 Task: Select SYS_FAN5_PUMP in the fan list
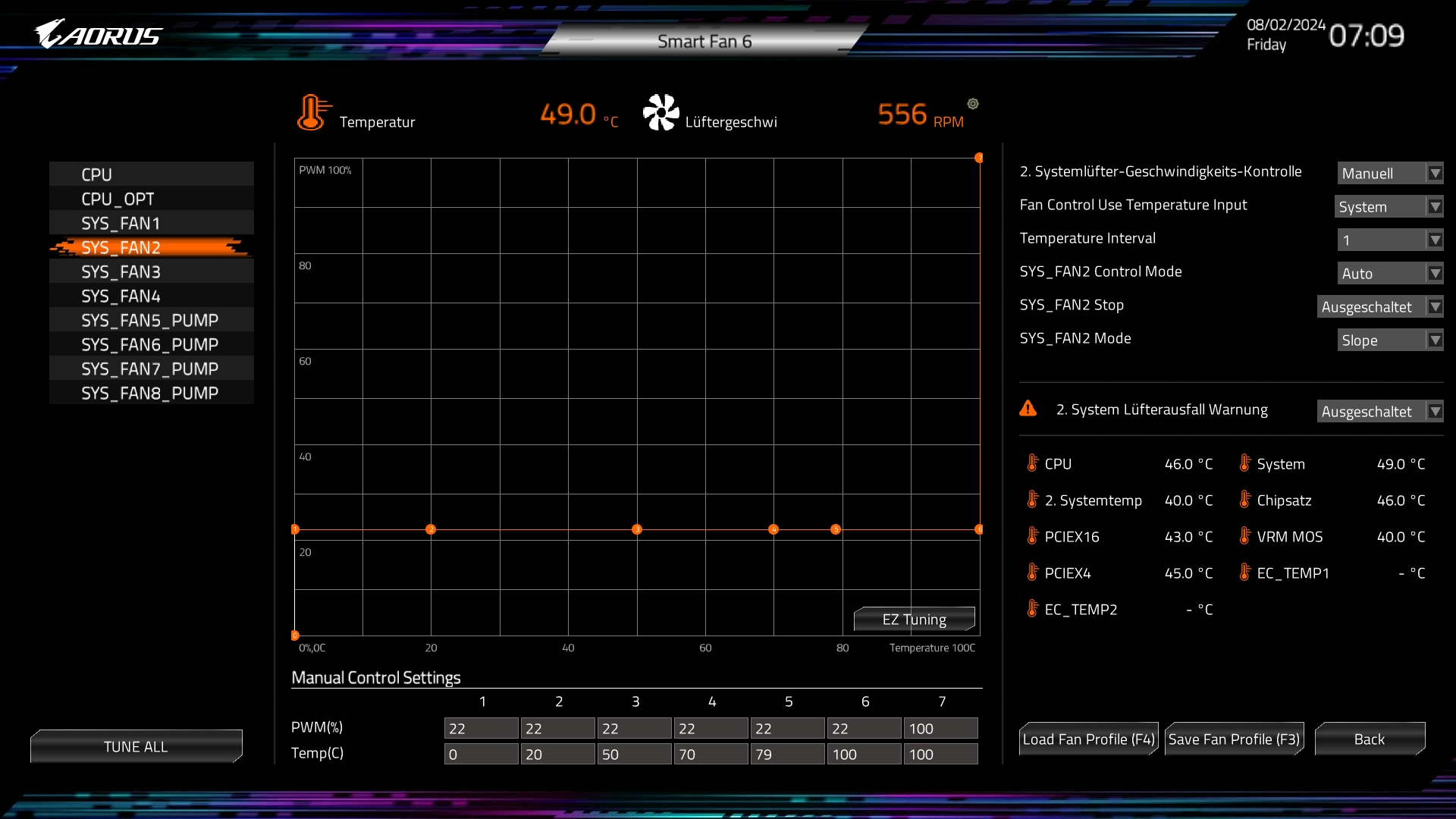[x=150, y=320]
